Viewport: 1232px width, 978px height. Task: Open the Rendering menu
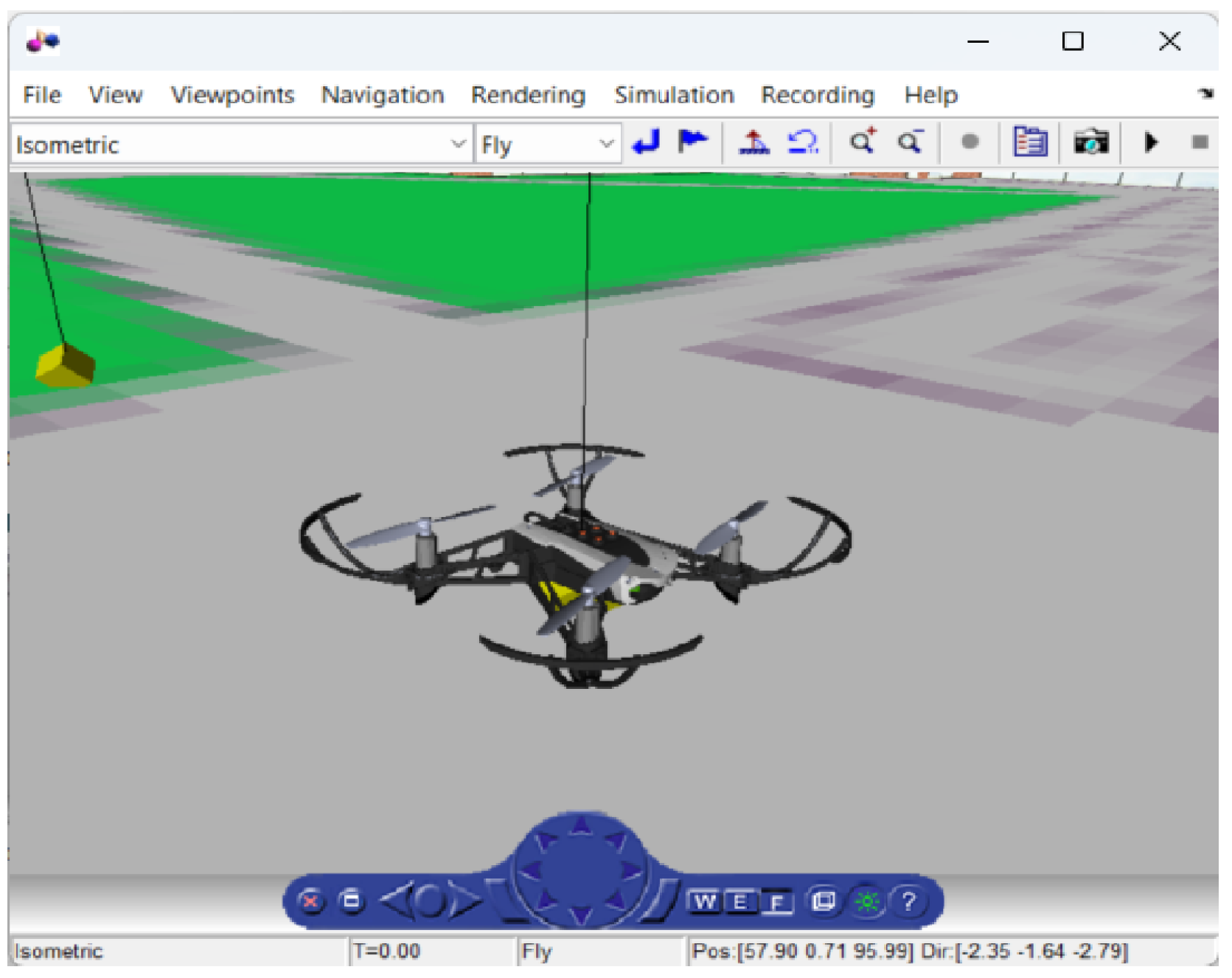(528, 95)
